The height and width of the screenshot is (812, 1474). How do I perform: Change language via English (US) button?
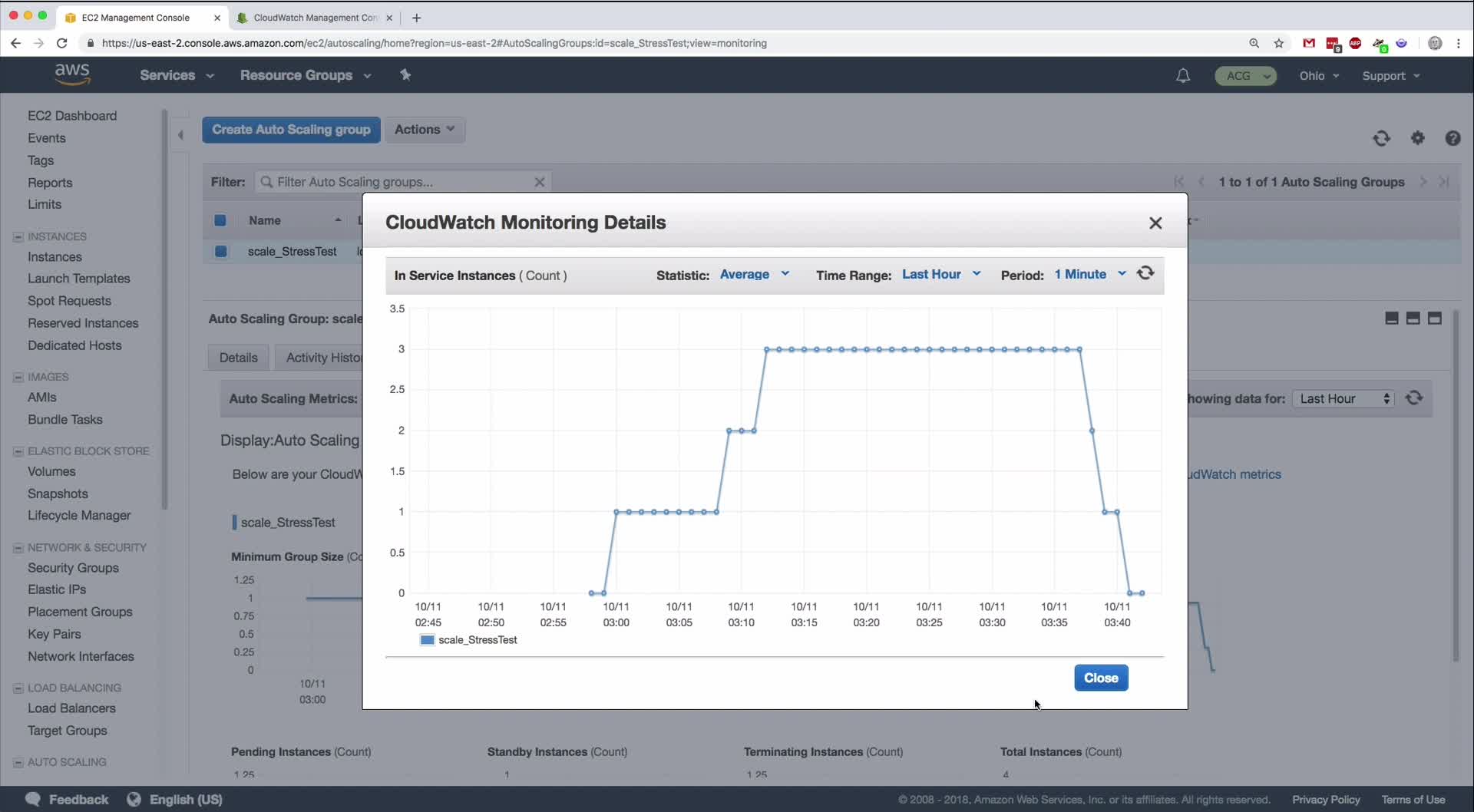tap(175, 799)
